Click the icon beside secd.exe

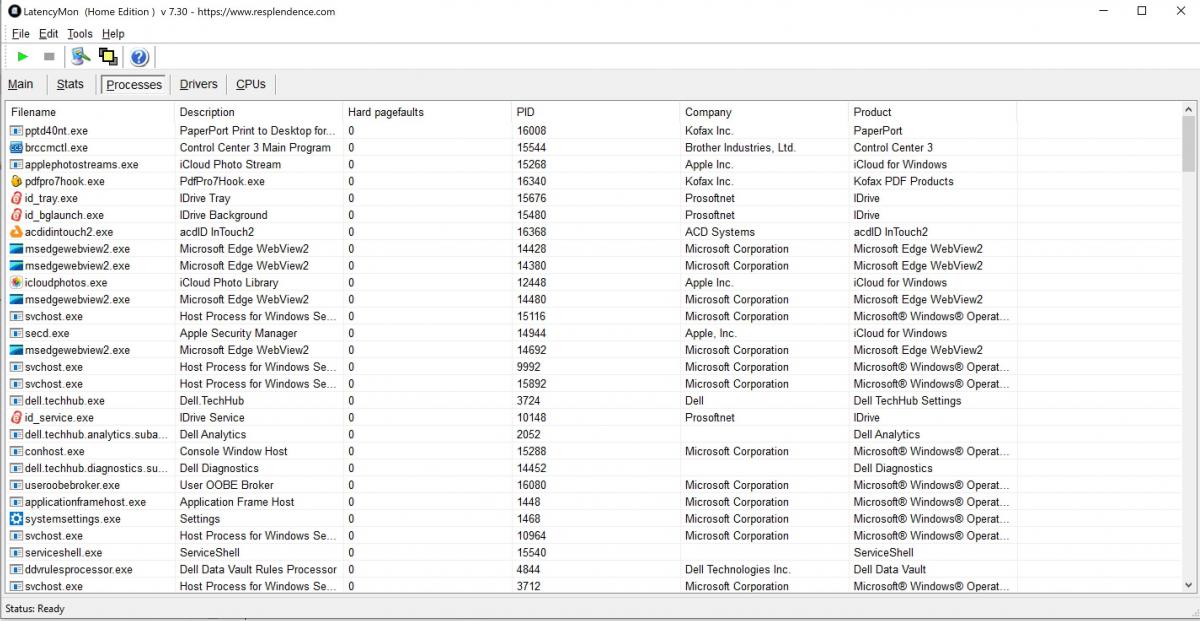pyautogui.click(x=16, y=334)
